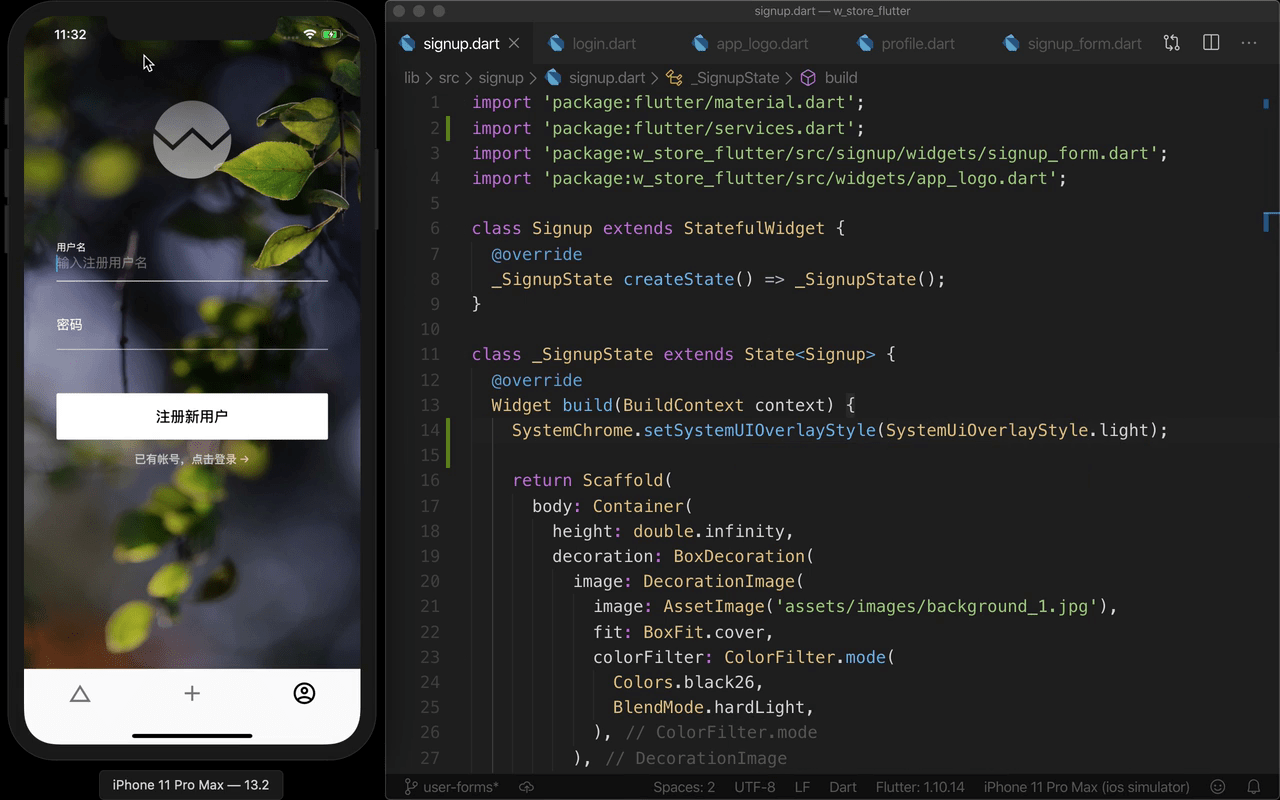1280x800 pixels.
Task: Click the 注册新用户 signup button
Action: pos(192,416)
